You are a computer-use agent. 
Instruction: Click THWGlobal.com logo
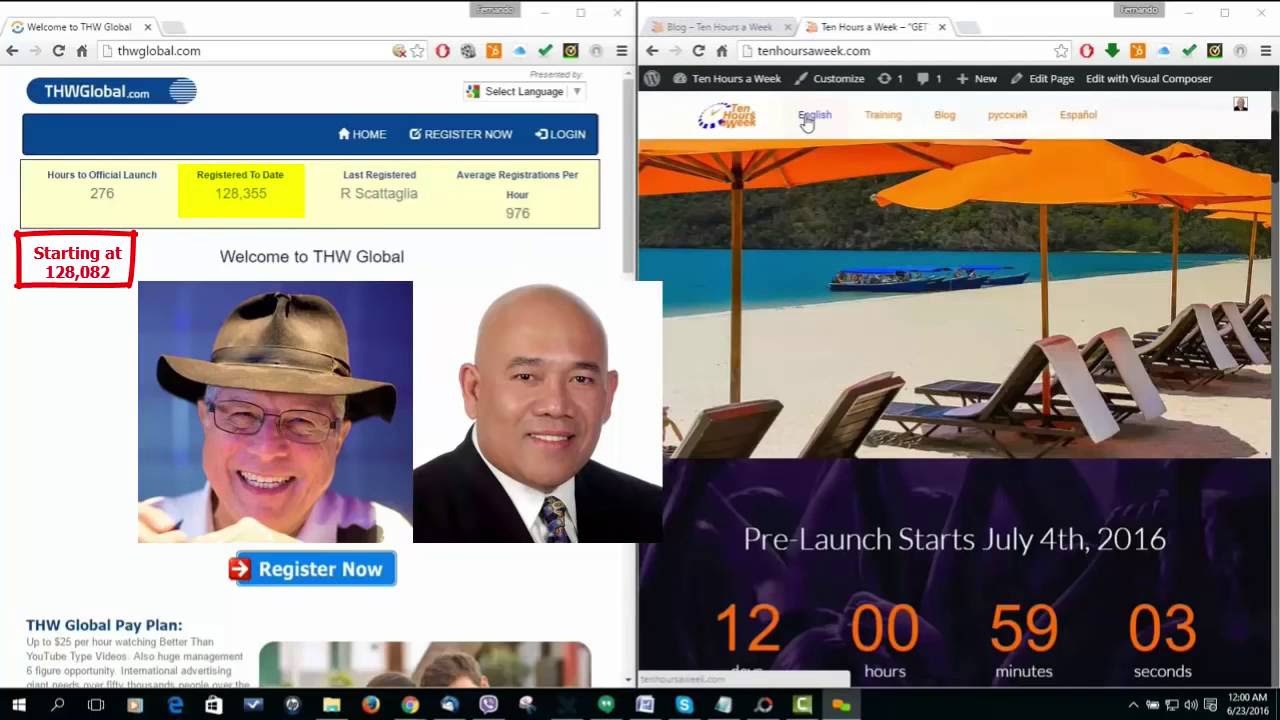[111, 91]
